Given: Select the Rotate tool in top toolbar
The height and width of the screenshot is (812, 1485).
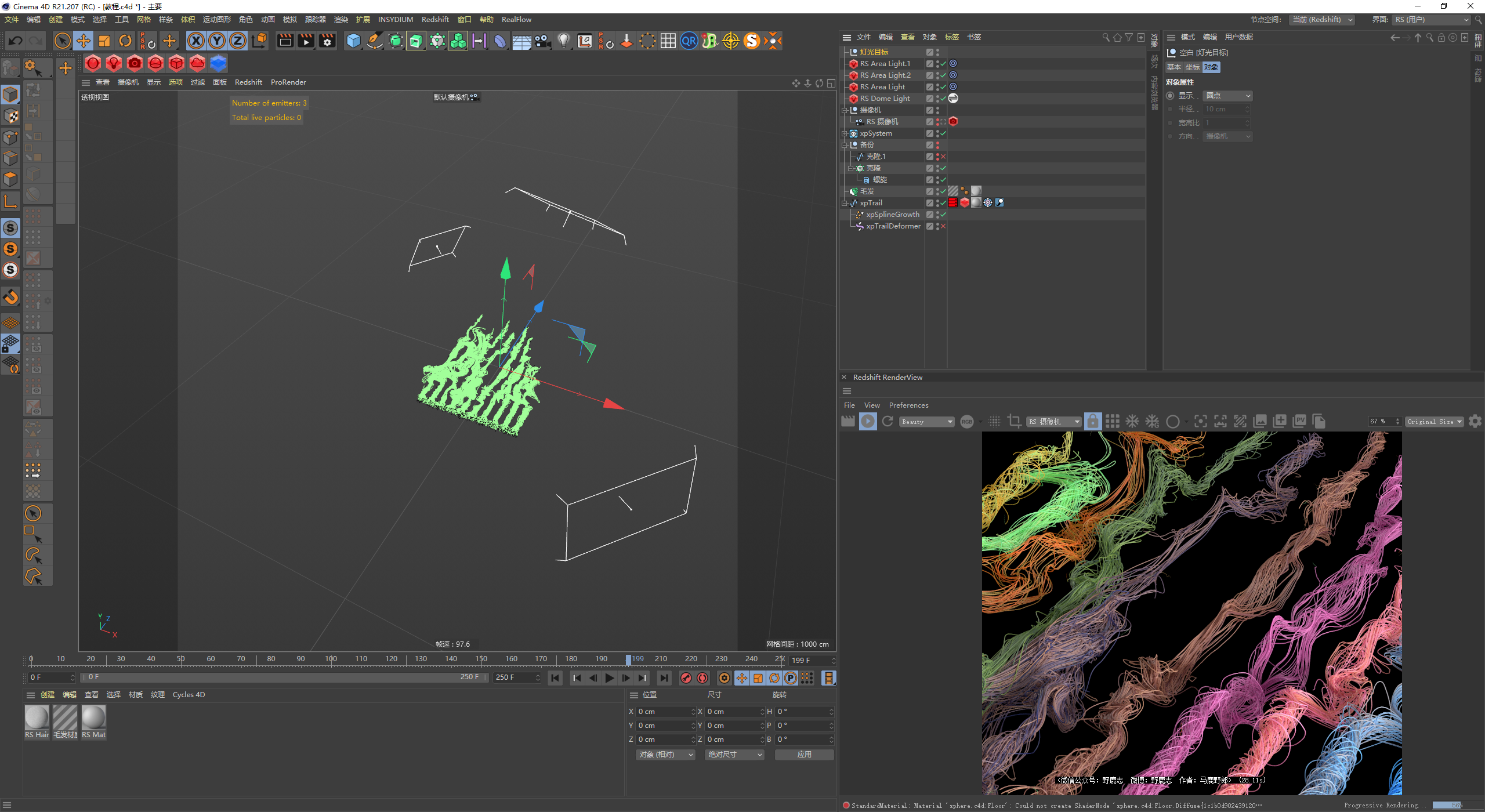Looking at the screenshot, I should click(125, 41).
